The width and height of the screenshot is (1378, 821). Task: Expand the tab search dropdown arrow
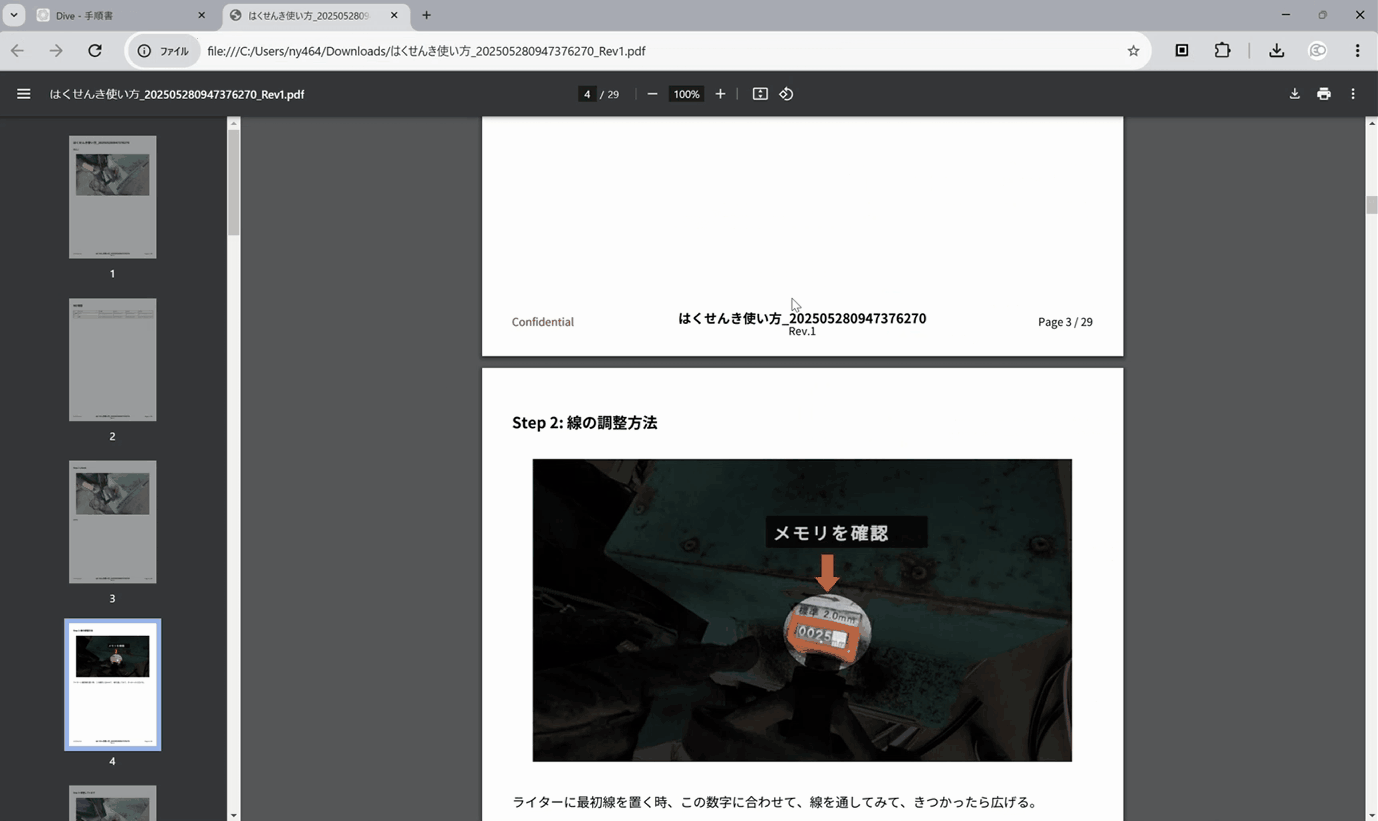[14, 15]
